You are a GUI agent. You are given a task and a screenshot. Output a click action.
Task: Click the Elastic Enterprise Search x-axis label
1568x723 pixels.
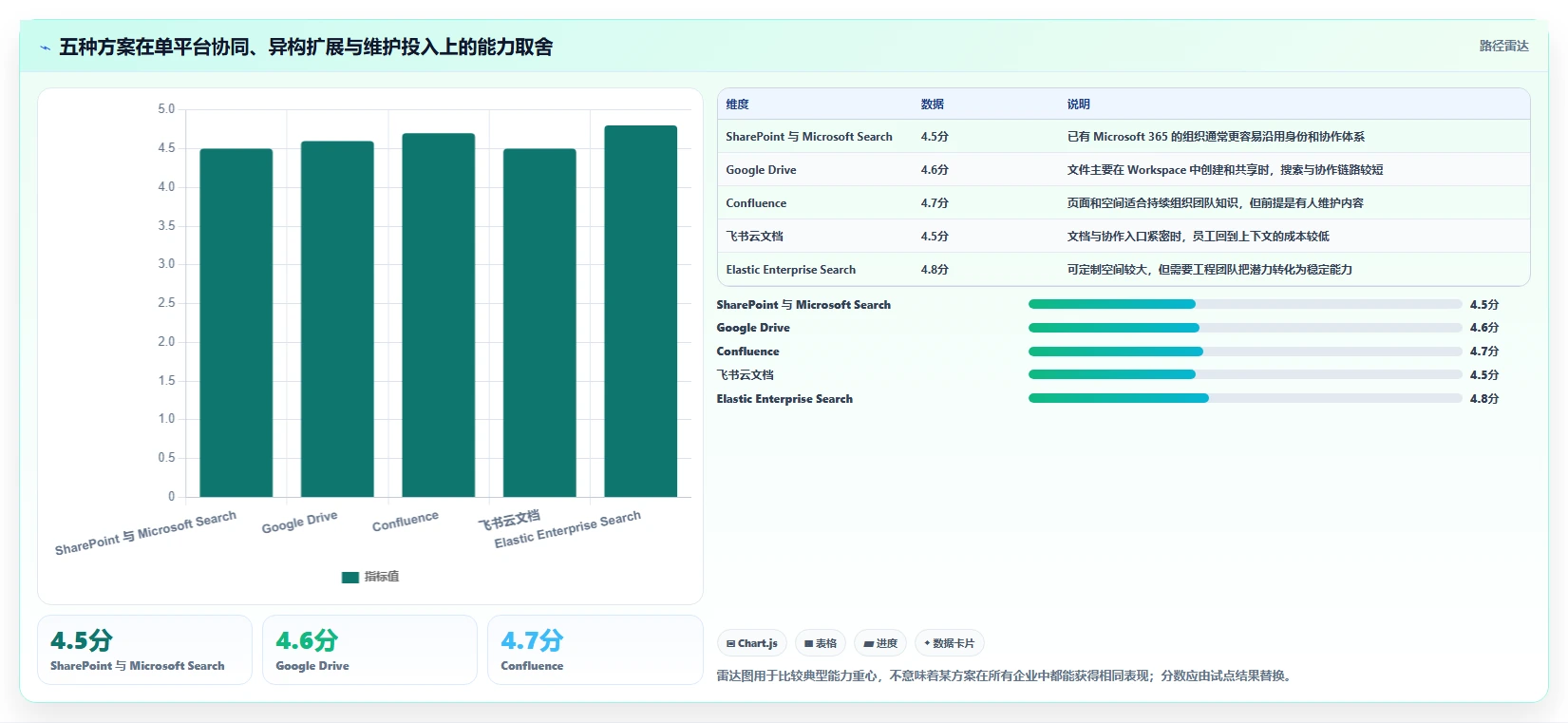click(x=568, y=530)
